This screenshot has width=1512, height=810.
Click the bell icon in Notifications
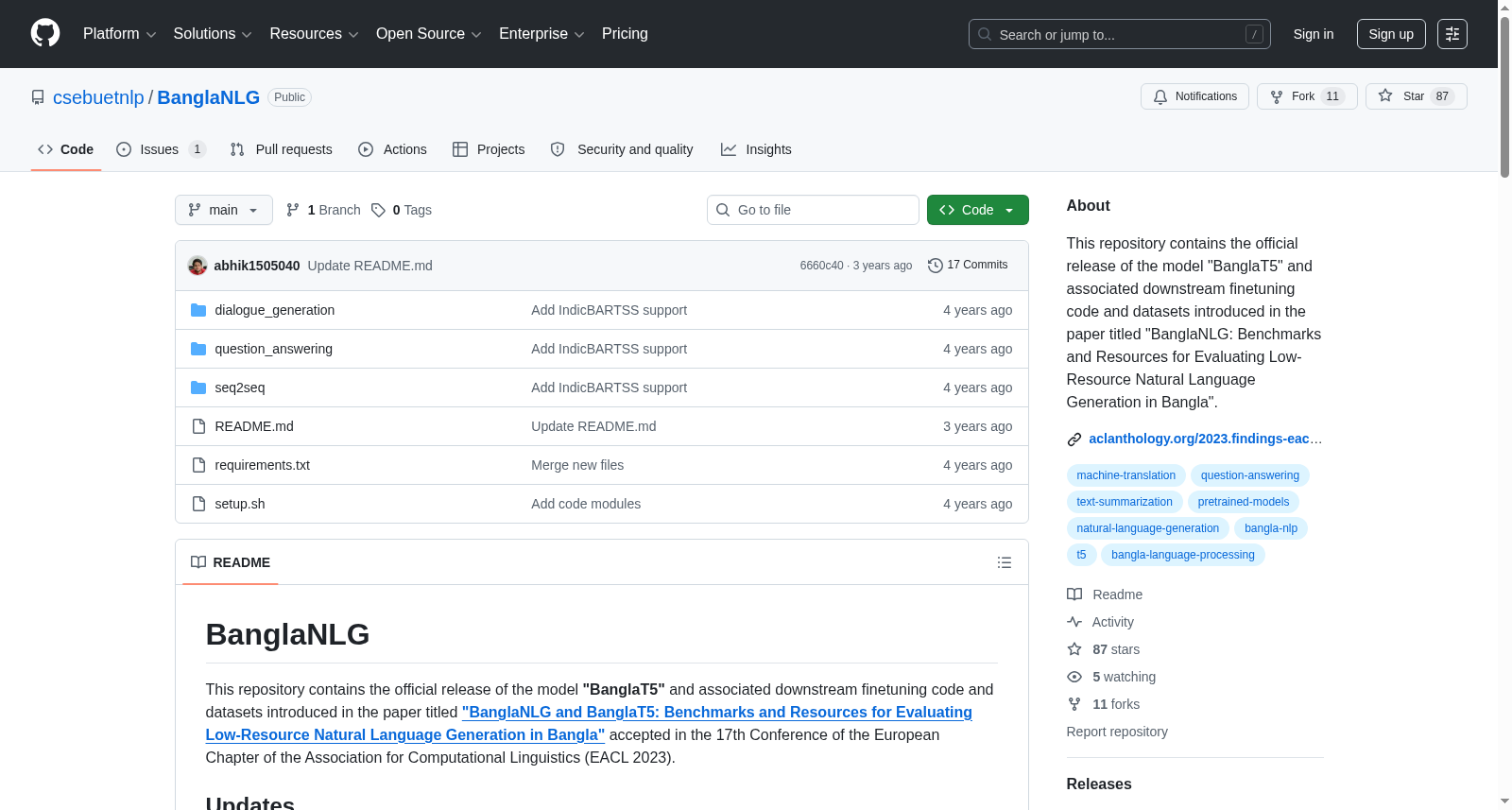point(1160,96)
